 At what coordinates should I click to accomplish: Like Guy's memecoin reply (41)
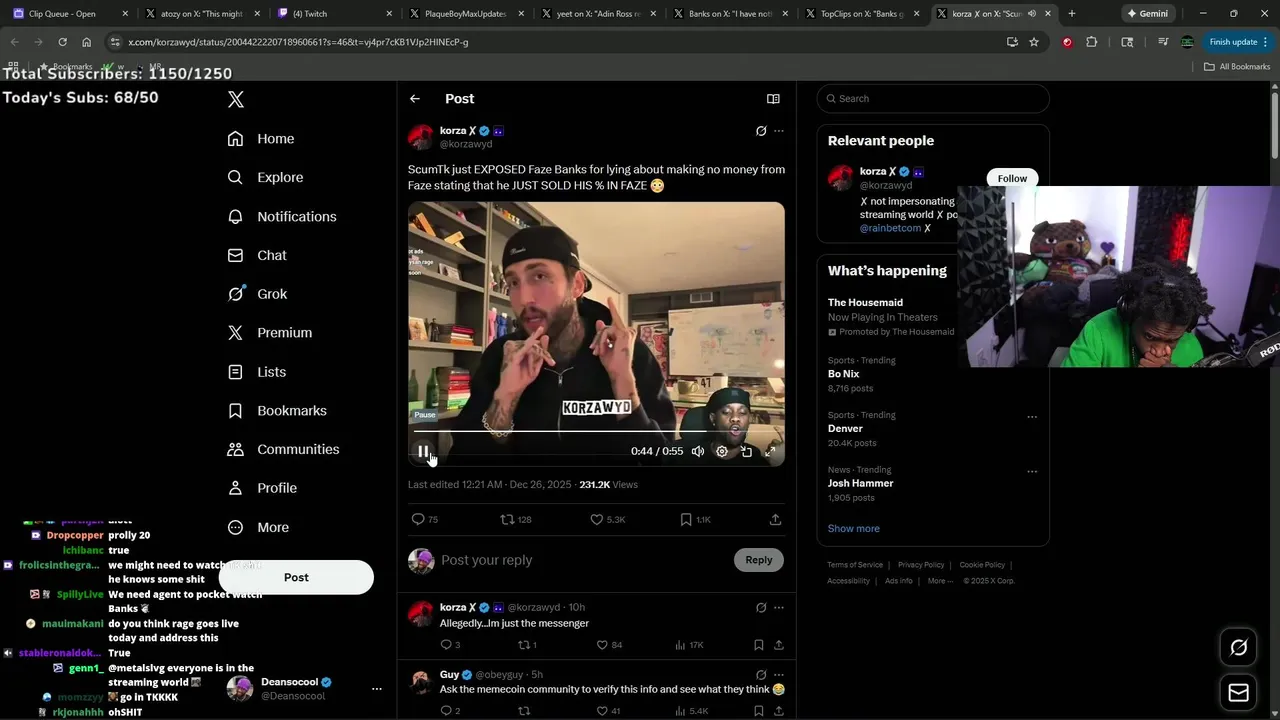click(611, 711)
